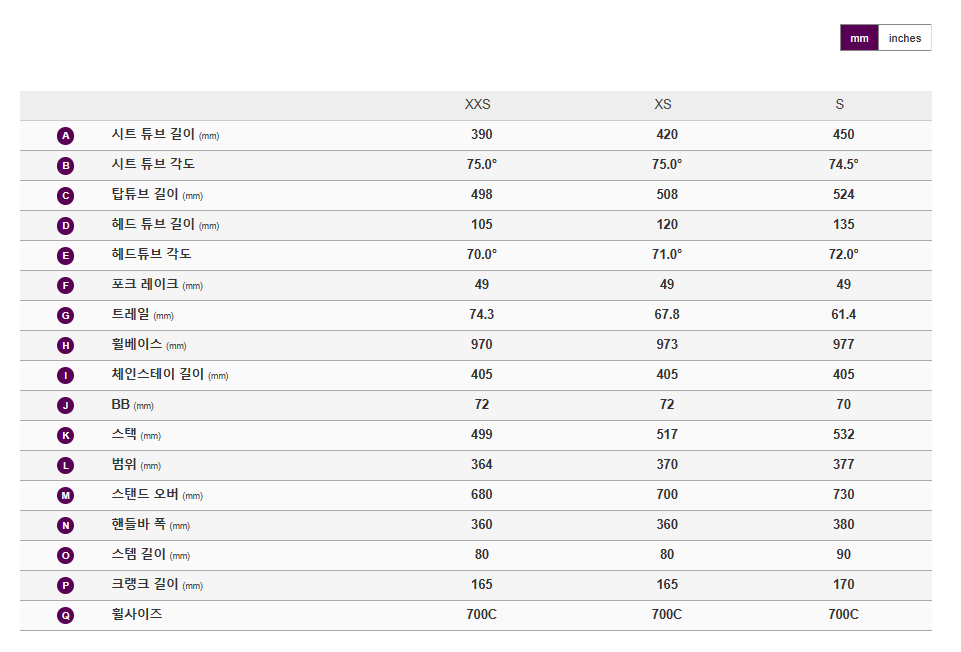Image resolution: width=961 pixels, height=652 pixels.
Task: Select the G trail letter icon
Action: tap(66, 316)
